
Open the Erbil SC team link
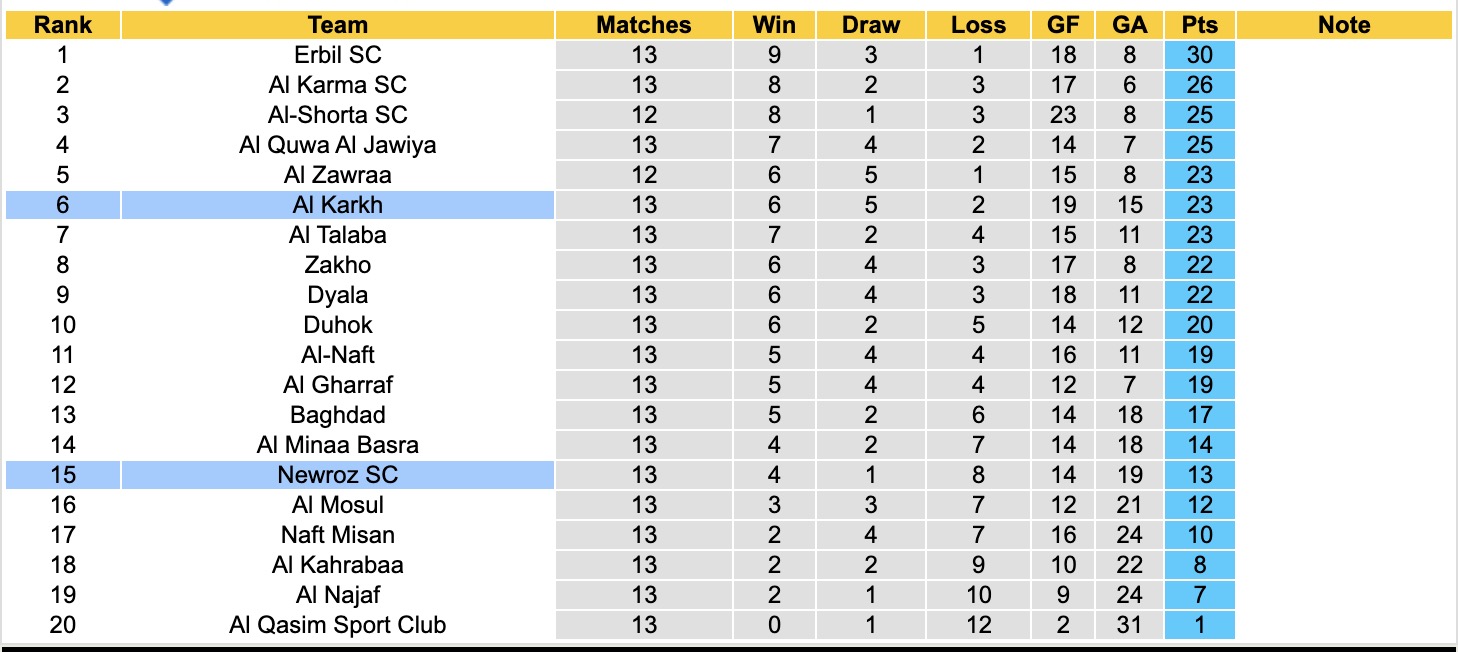click(338, 55)
